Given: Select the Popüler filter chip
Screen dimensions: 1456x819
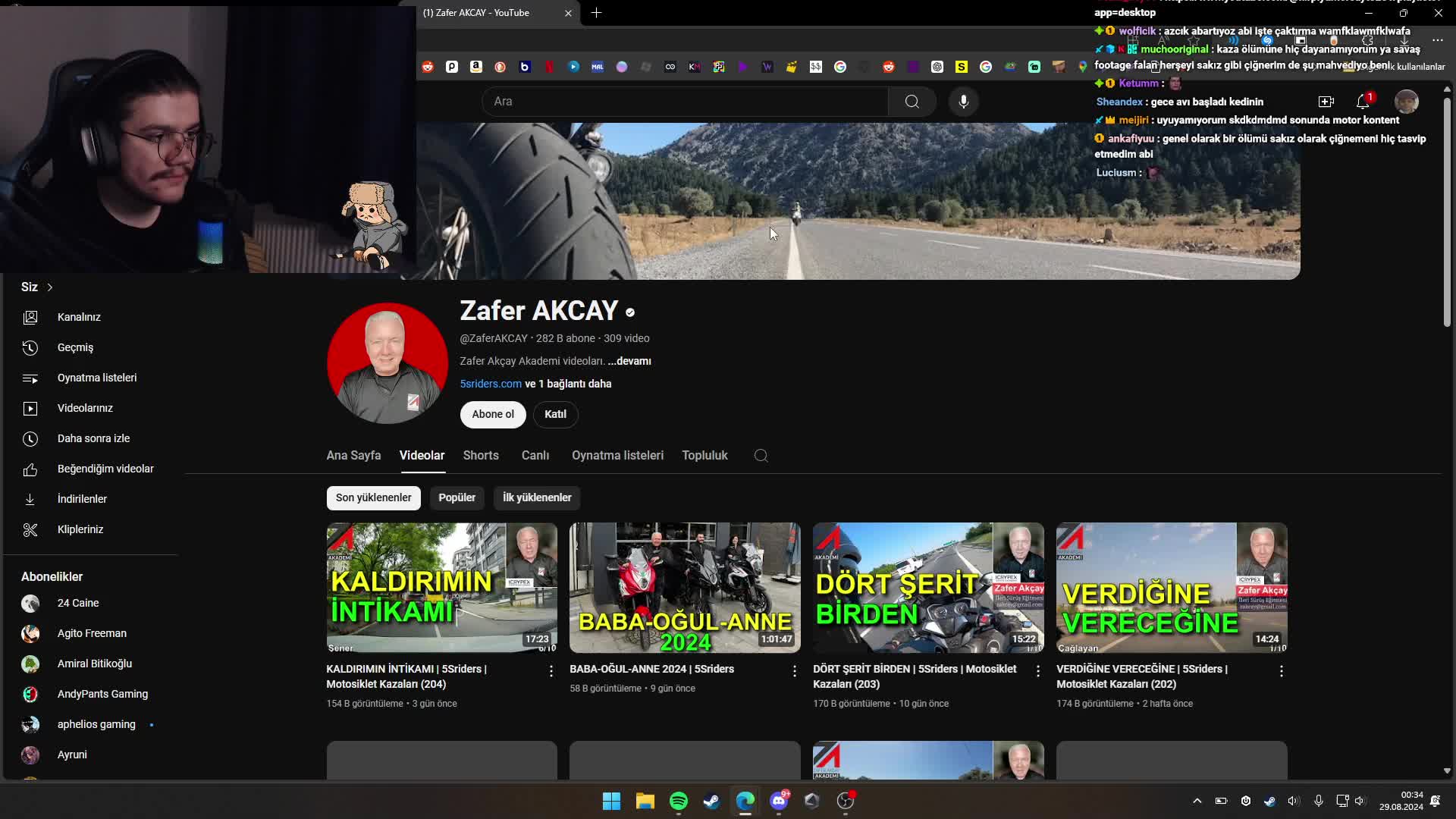Looking at the screenshot, I should coord(457,497).
